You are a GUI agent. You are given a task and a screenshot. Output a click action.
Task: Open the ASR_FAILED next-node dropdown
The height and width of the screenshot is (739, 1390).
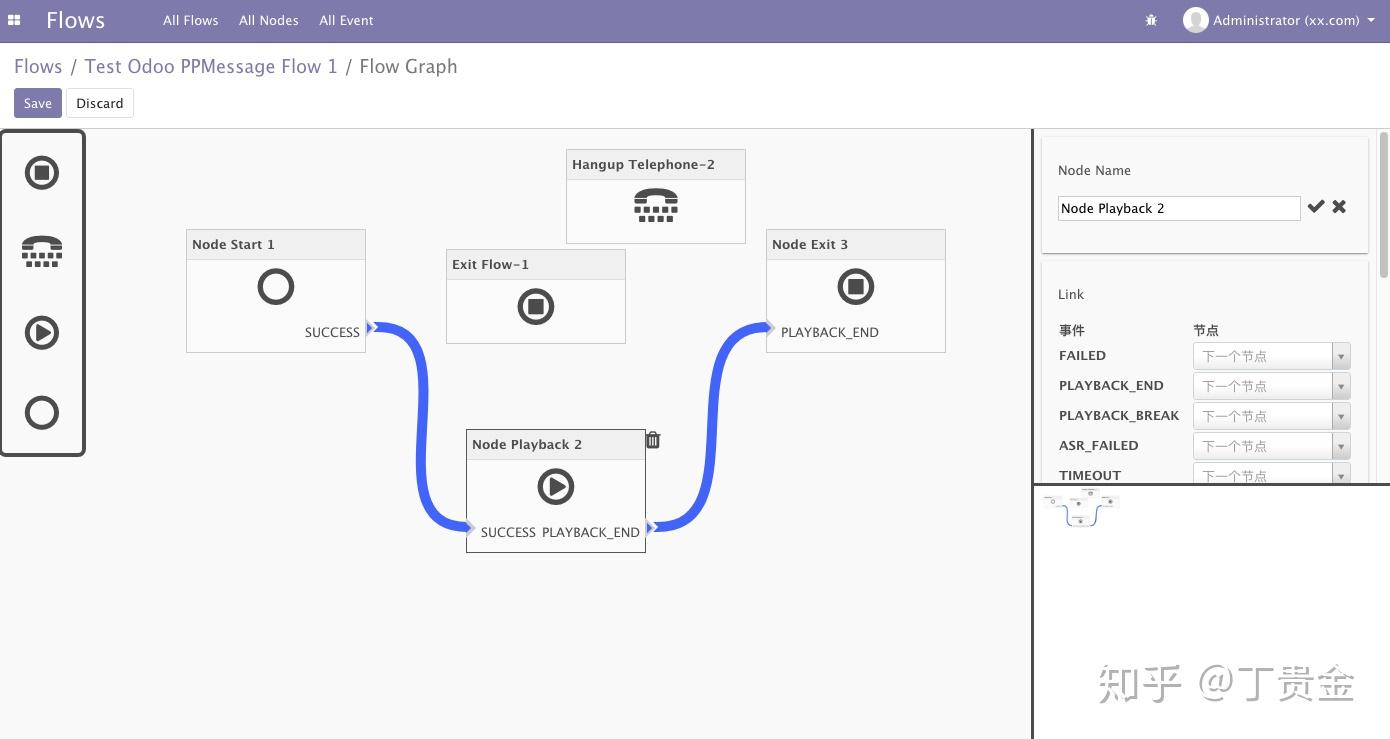(x=1271, y=446)
